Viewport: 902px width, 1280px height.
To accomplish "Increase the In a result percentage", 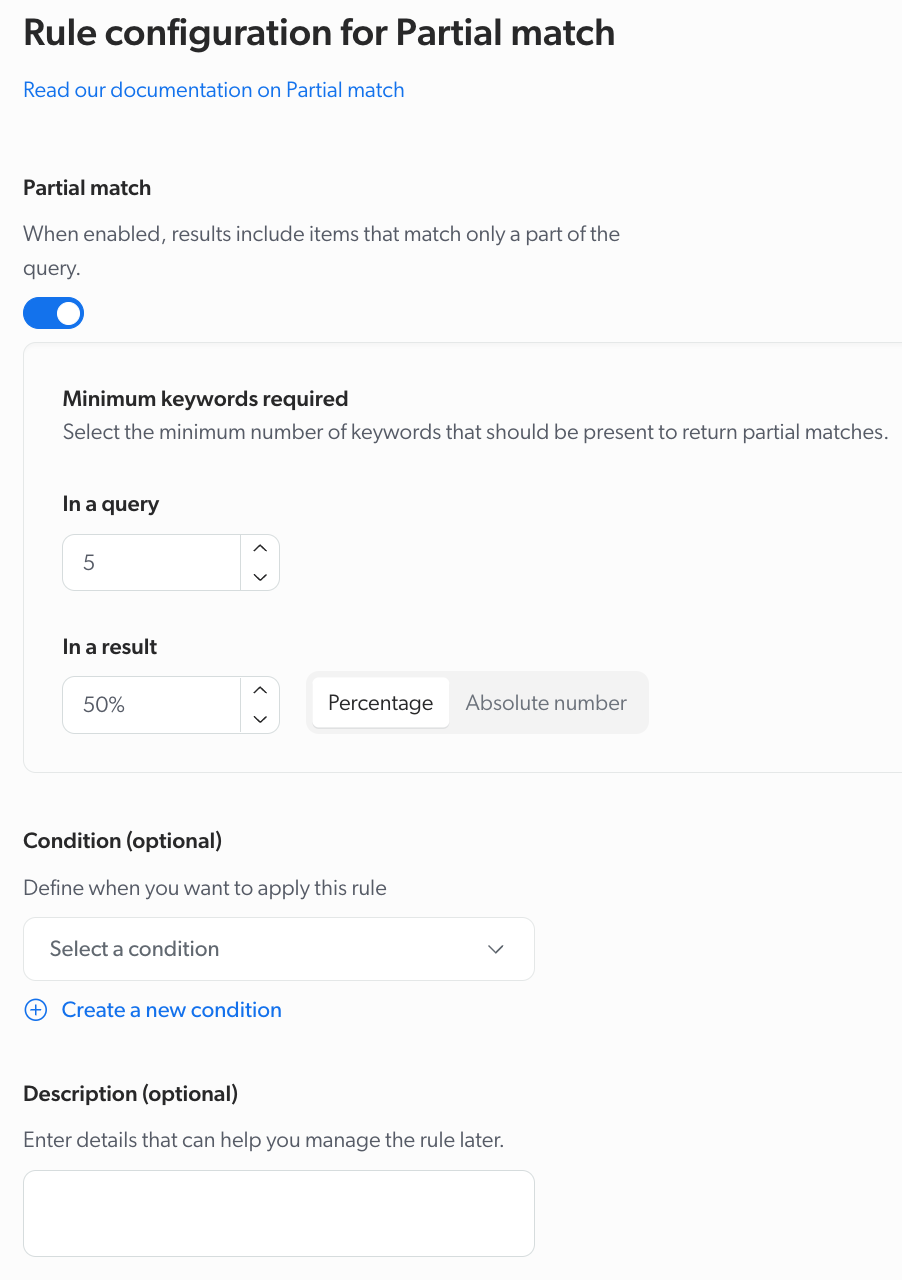I will click(x=260, y=690).
